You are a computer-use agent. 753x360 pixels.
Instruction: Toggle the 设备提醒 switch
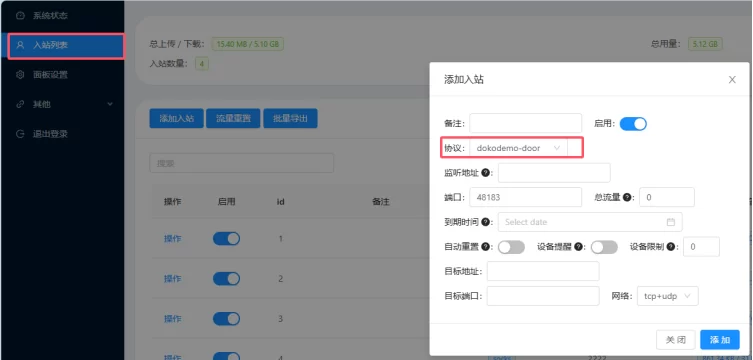pos(604,247)
